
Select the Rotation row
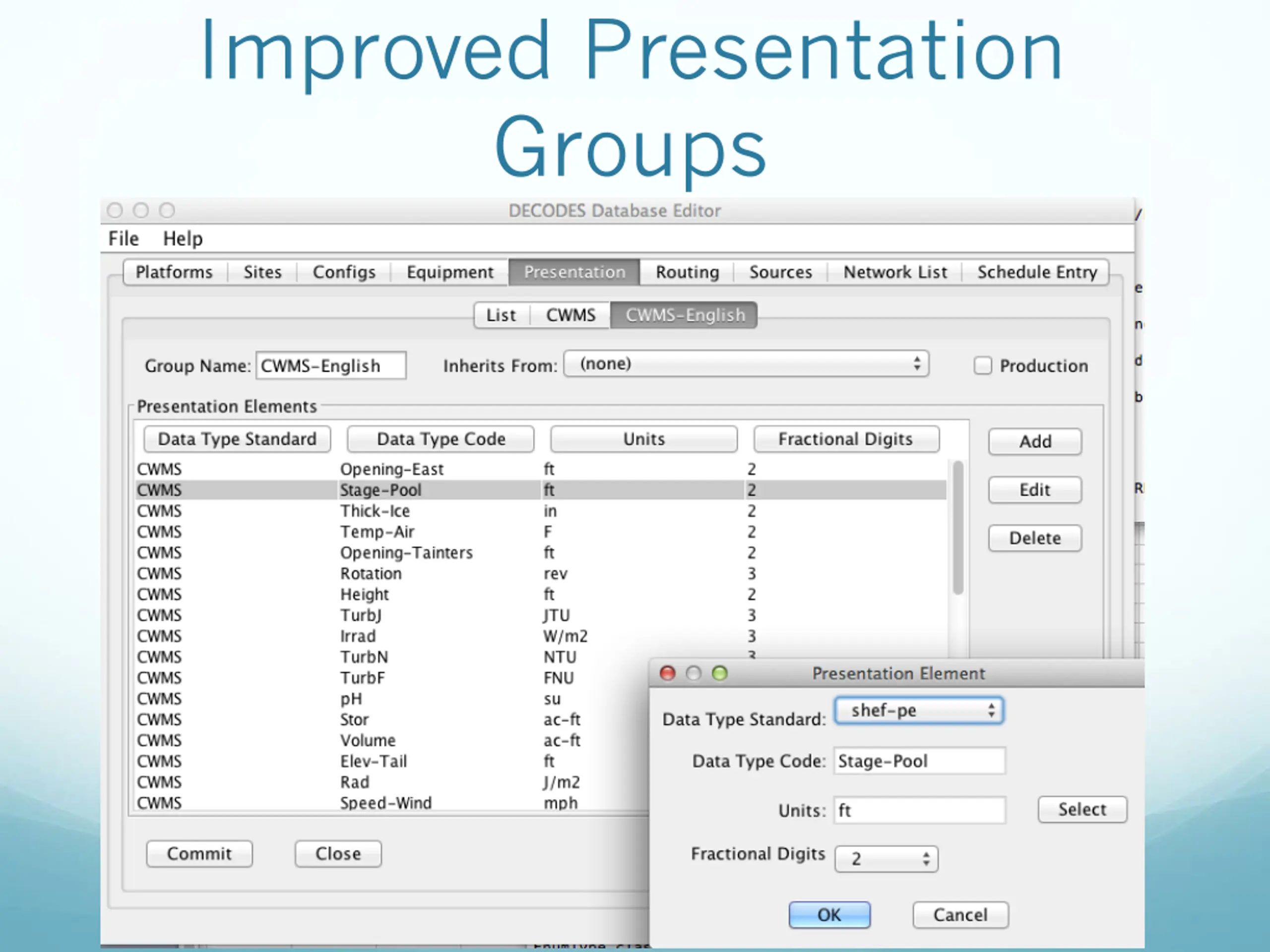[541, 574]
